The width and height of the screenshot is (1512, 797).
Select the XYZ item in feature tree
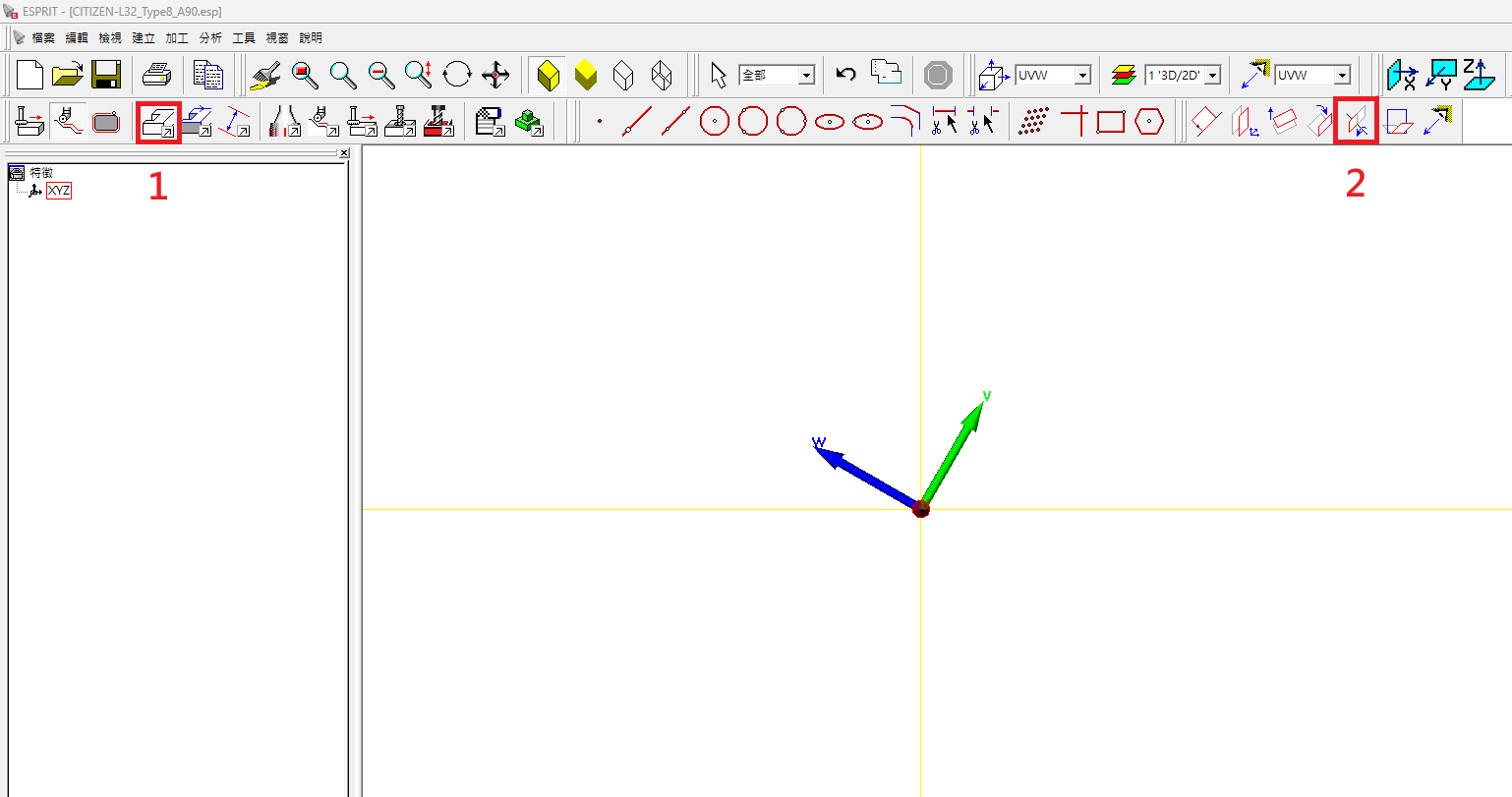59,191
